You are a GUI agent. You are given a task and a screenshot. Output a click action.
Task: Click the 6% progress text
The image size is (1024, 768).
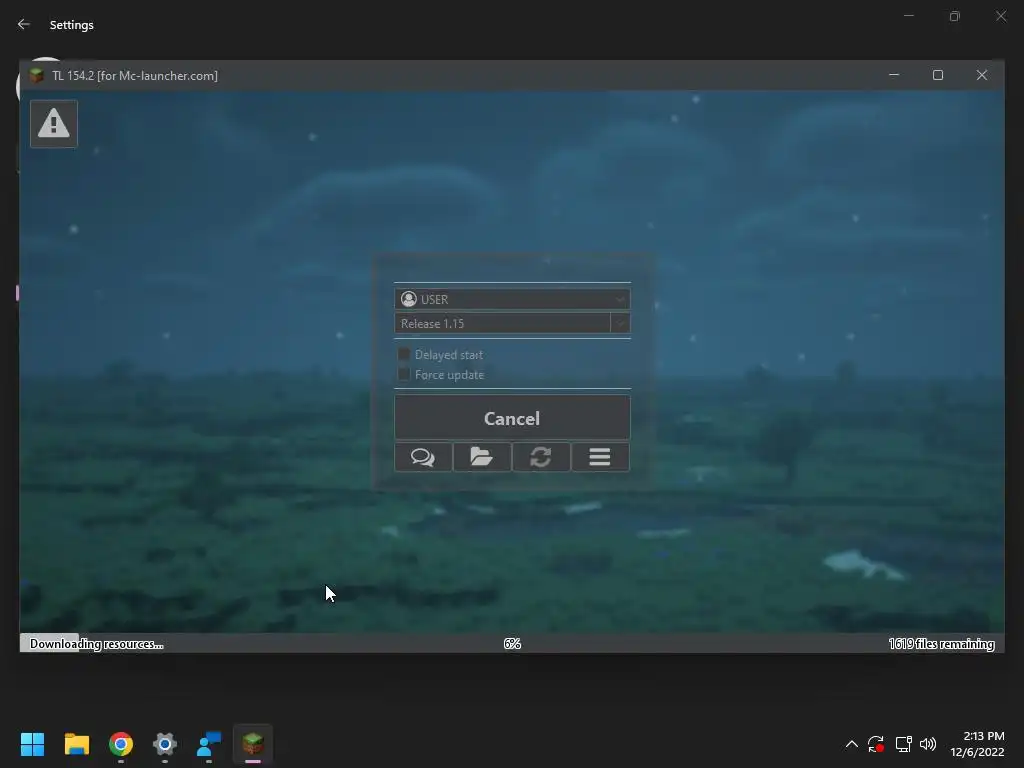[512, 644]
